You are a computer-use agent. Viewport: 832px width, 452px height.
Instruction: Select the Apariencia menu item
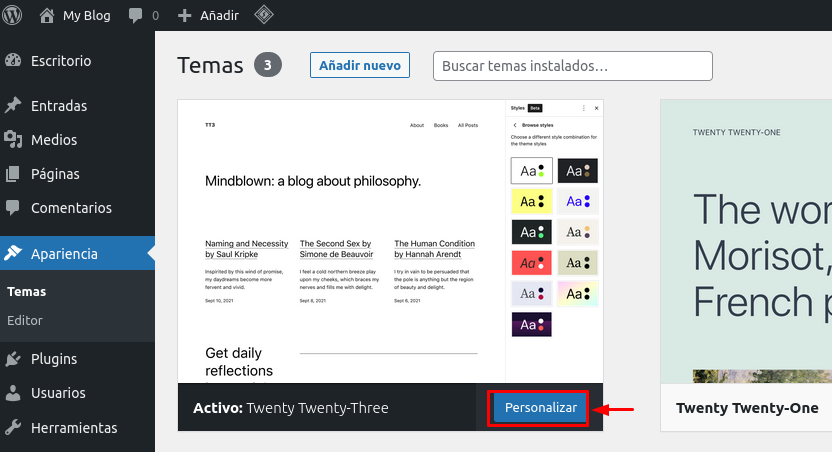point(77,253)
